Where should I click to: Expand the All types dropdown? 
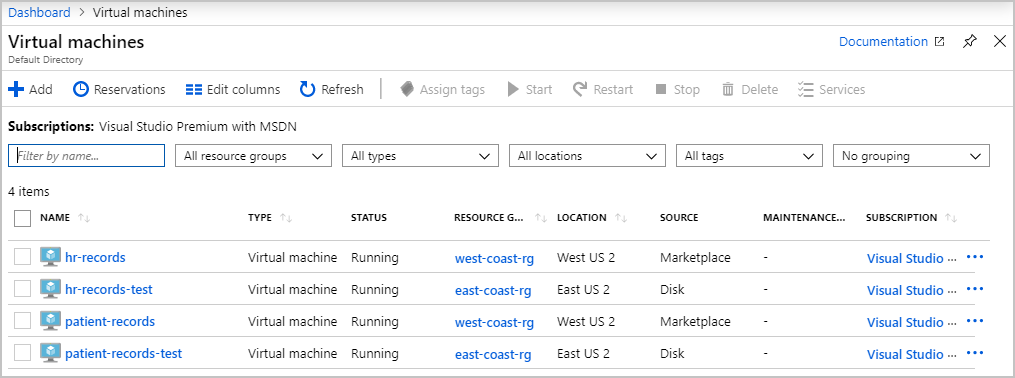420,155
